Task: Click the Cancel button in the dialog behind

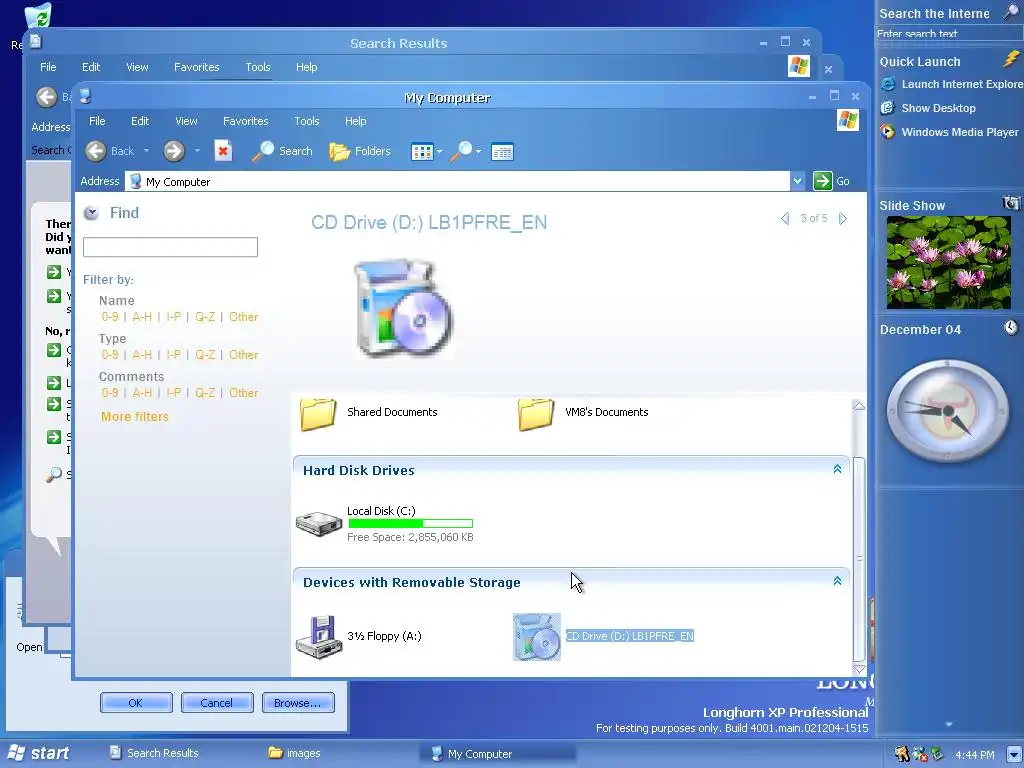Action: pos(217,703)
